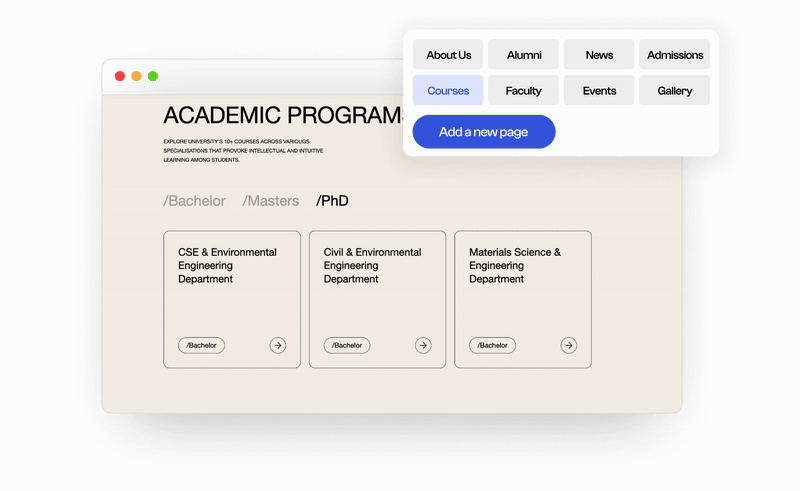Go to the Admissions page

click(674, 55)
